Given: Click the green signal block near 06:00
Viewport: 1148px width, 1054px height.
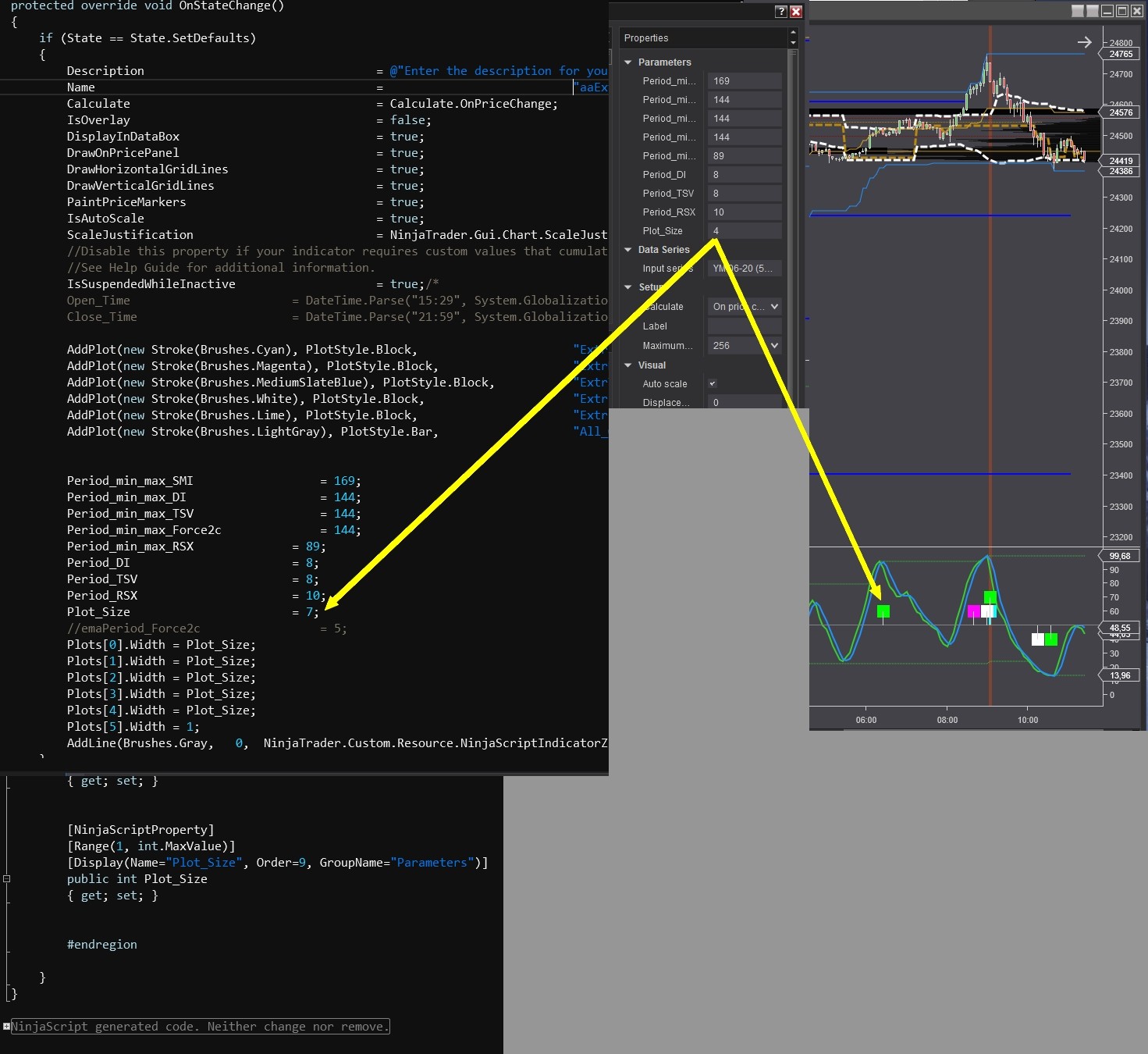Looking at the screenshot, I should coord(883,611).
